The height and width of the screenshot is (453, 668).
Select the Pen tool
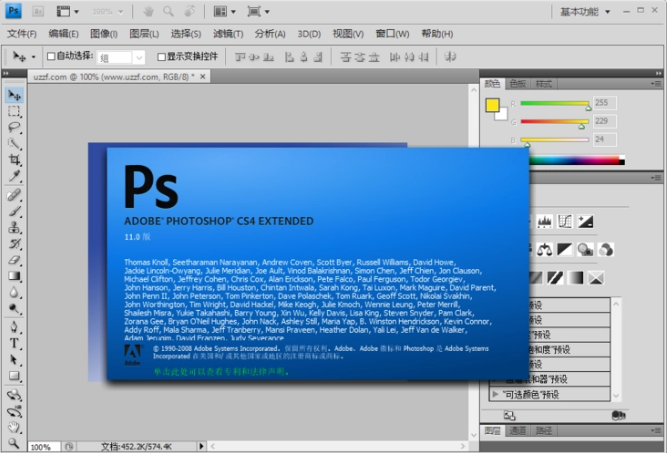[14, 327]
